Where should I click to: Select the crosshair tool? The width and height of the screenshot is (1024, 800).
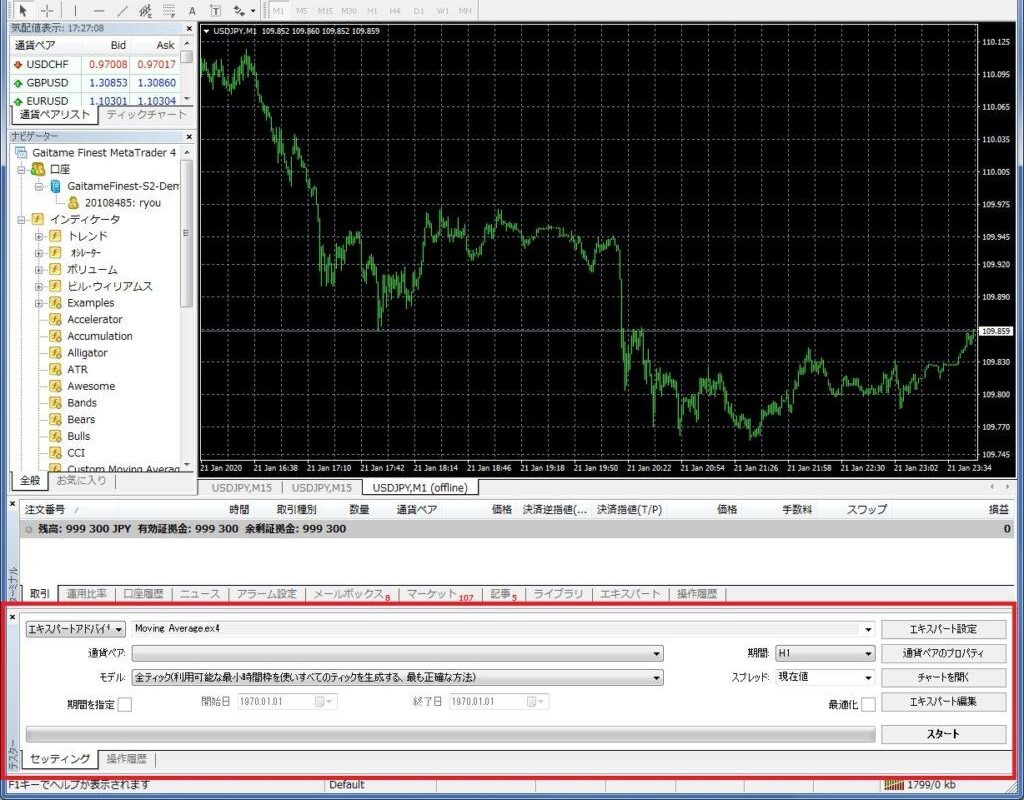pyautogui.click(x=47, y=10)
